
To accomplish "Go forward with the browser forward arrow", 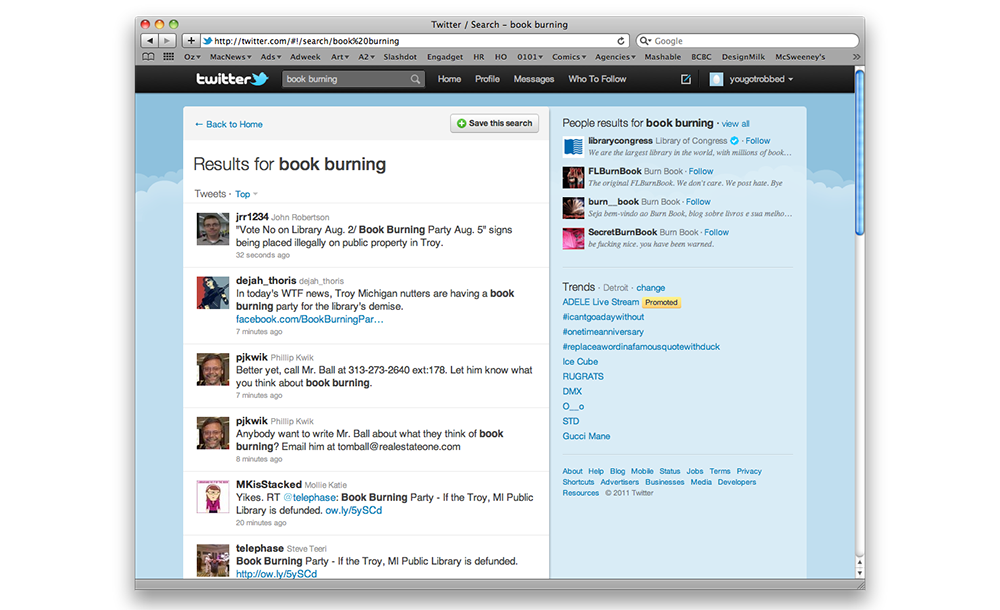I will pyautogui.click(x=166, y=40).
